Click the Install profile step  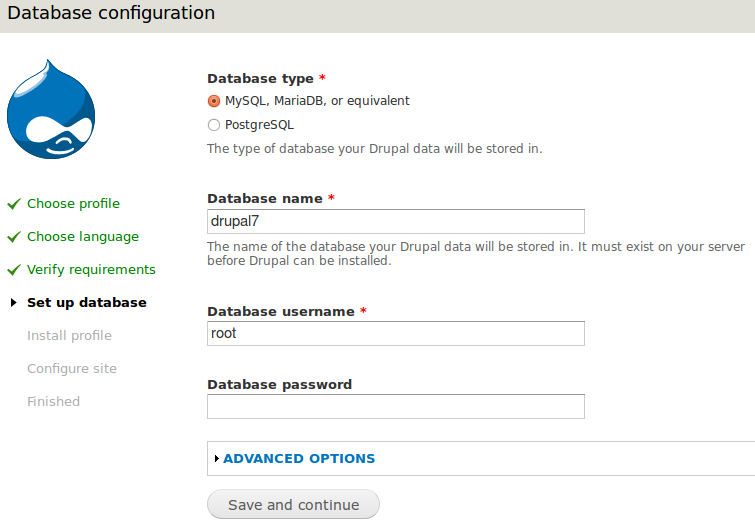pos(69,336)
